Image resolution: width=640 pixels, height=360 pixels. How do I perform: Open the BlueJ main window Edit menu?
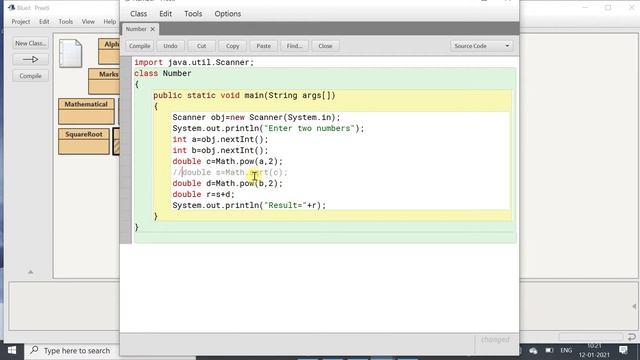[x=44, y=22]
